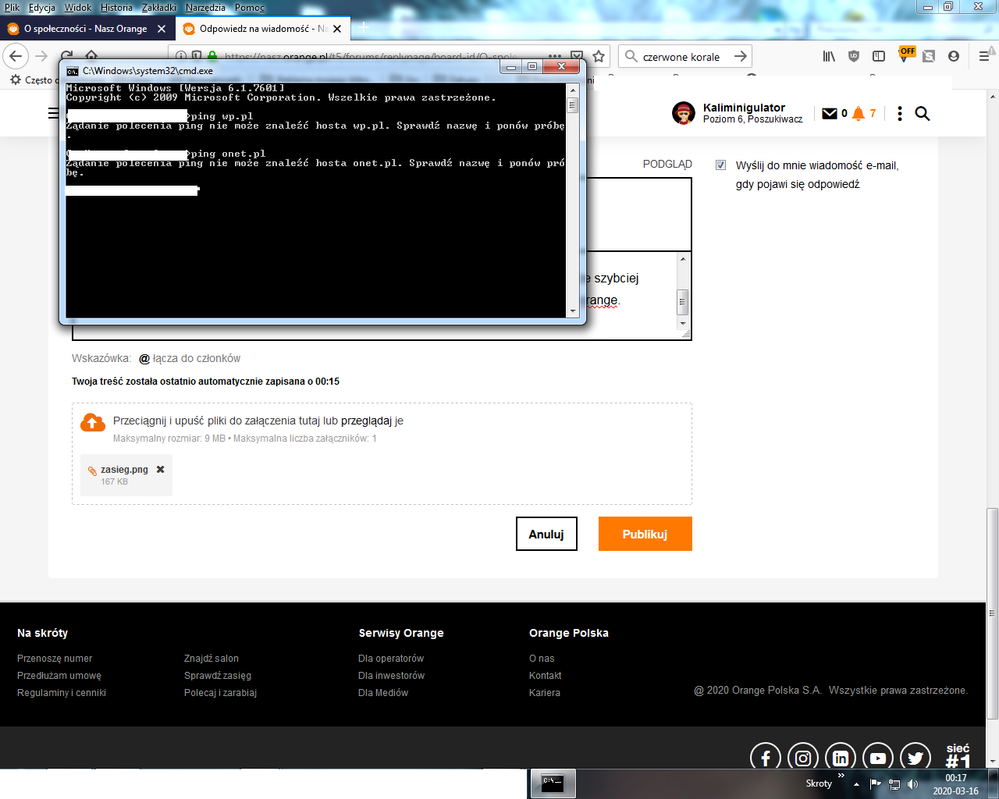Switch to 'O społeczności - Nasz Orange' tab
The width and height of the screenshot is (999, 799).
[x=85, y=29]
